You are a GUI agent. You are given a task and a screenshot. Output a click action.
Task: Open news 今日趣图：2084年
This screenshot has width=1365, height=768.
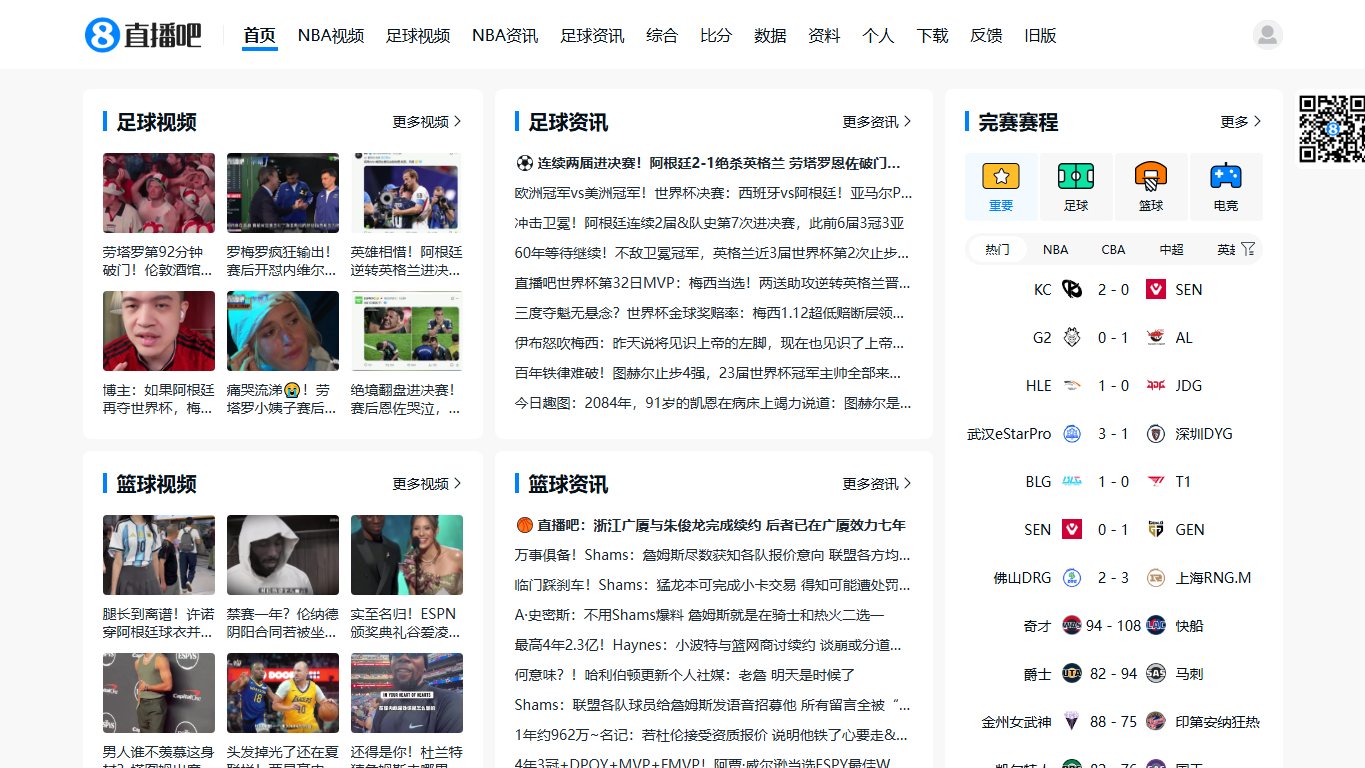pos(713,403)
